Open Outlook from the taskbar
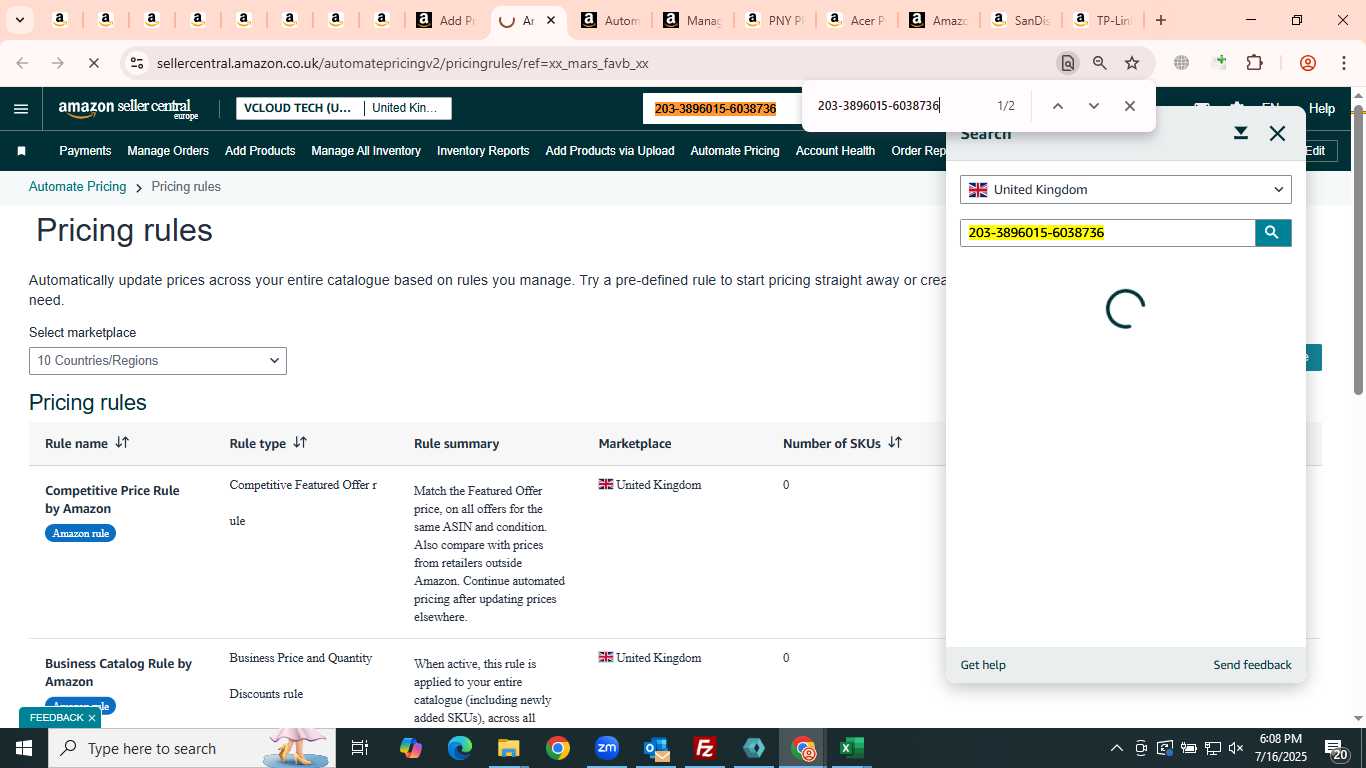1366x768 pixels. pyautogui.click(x=656, y=748)
